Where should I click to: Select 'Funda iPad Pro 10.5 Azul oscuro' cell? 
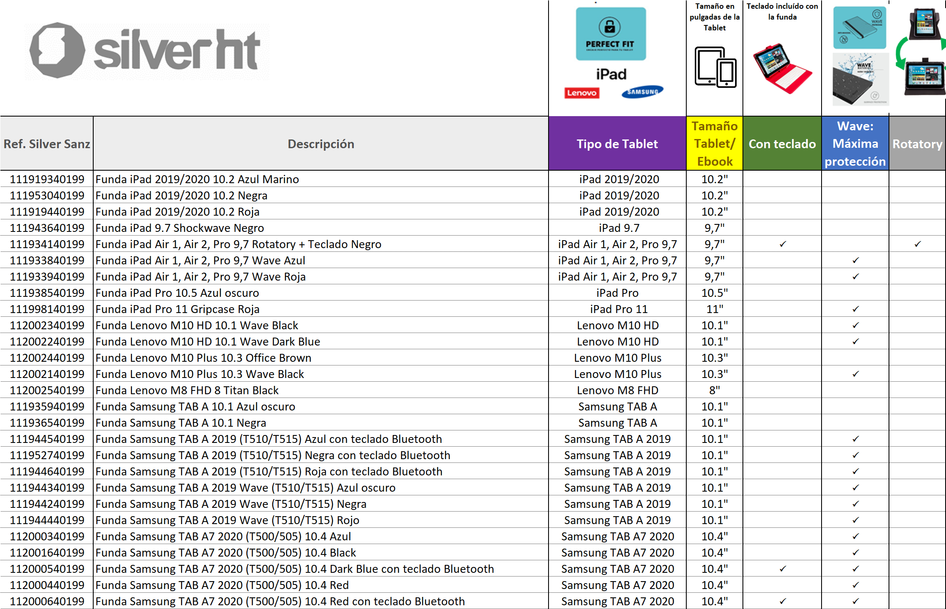321,293
